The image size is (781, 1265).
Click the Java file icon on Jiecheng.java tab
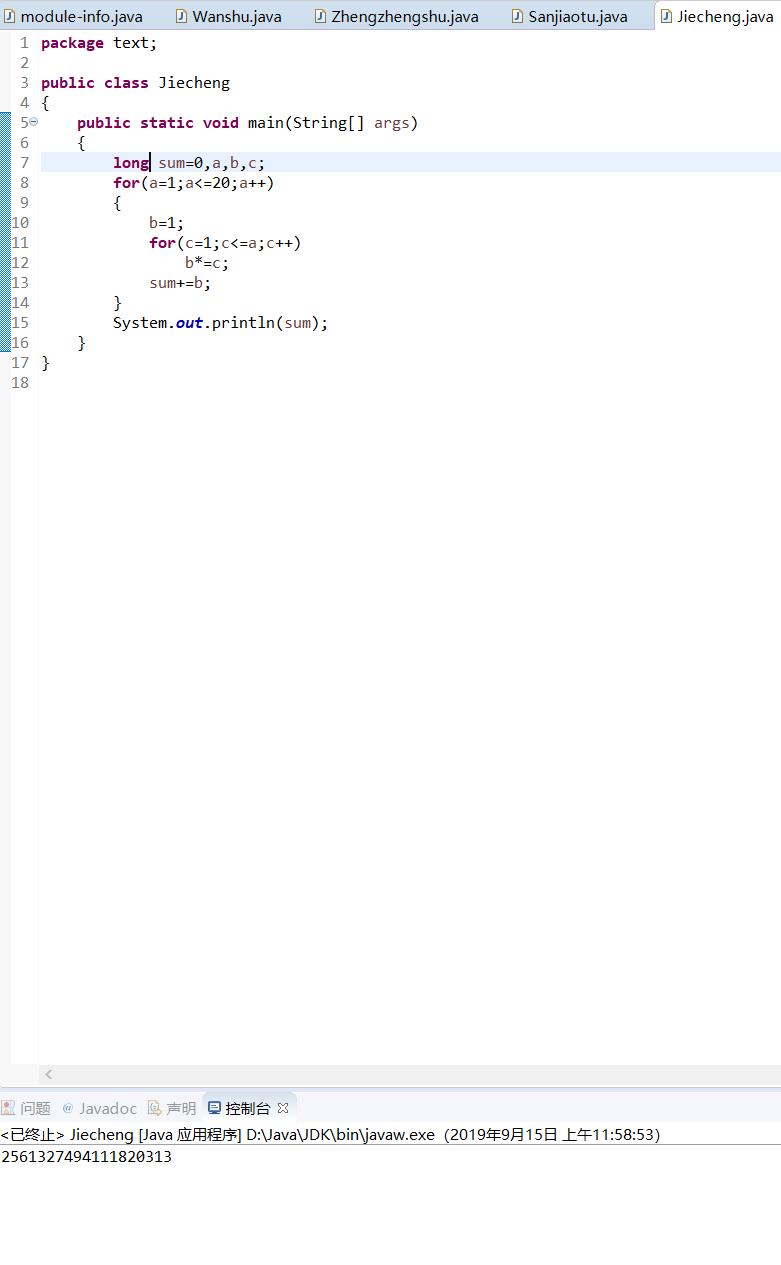[666, 16]
